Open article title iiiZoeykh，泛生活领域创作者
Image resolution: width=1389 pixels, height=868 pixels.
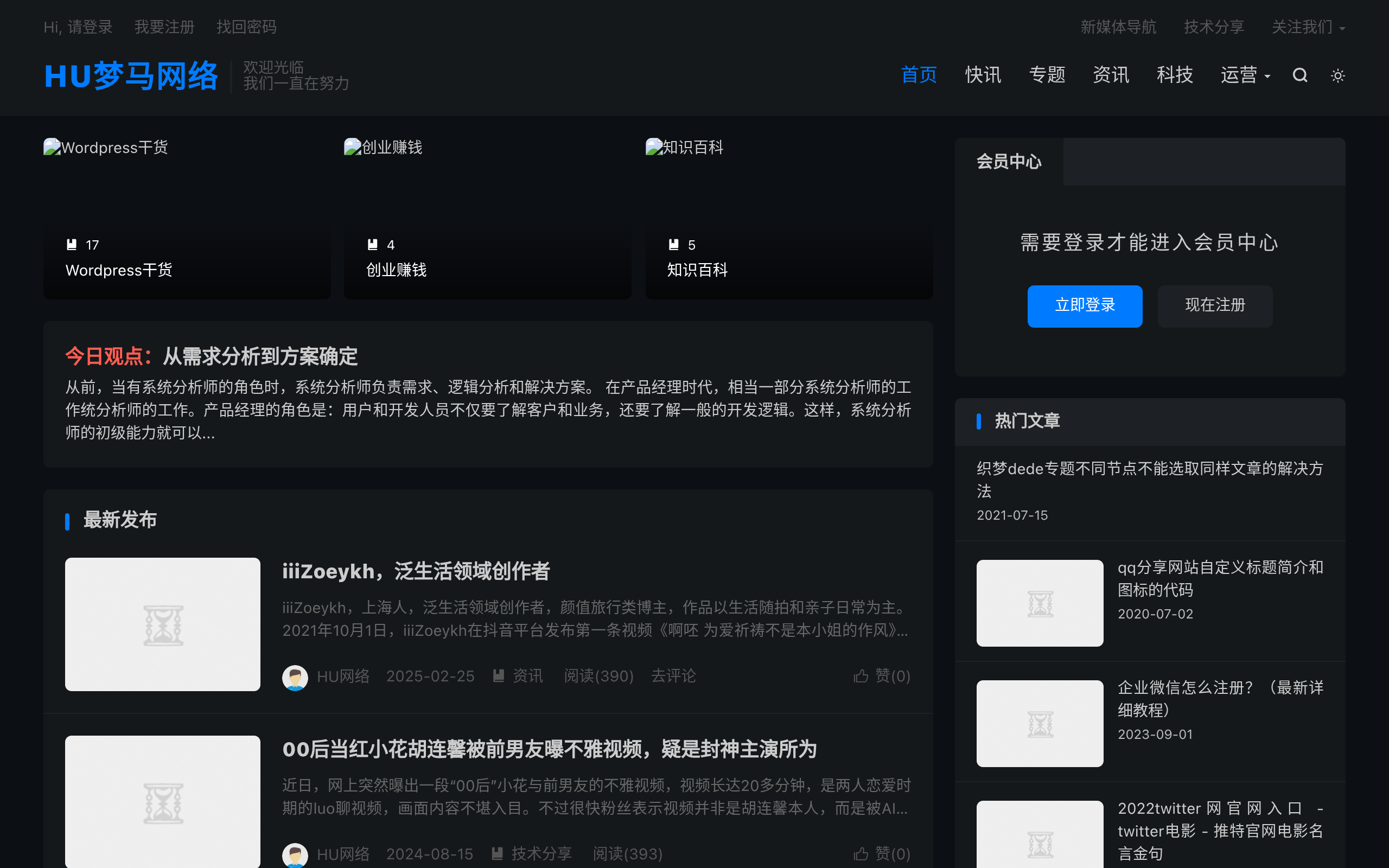click(x=416, y=571)
